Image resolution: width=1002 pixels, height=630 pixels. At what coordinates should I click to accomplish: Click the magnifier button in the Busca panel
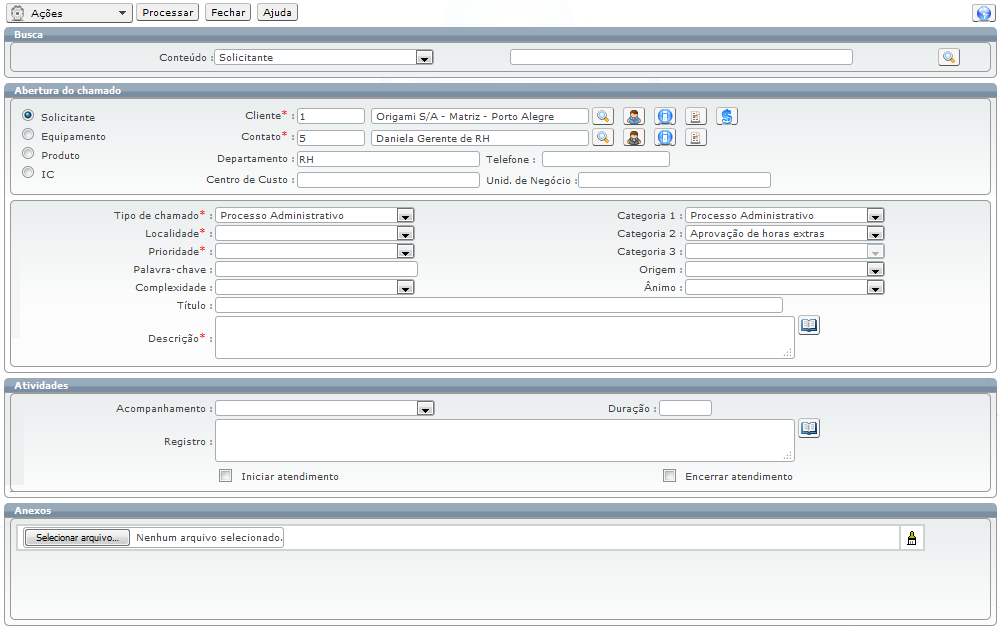[x=949, y=57]
